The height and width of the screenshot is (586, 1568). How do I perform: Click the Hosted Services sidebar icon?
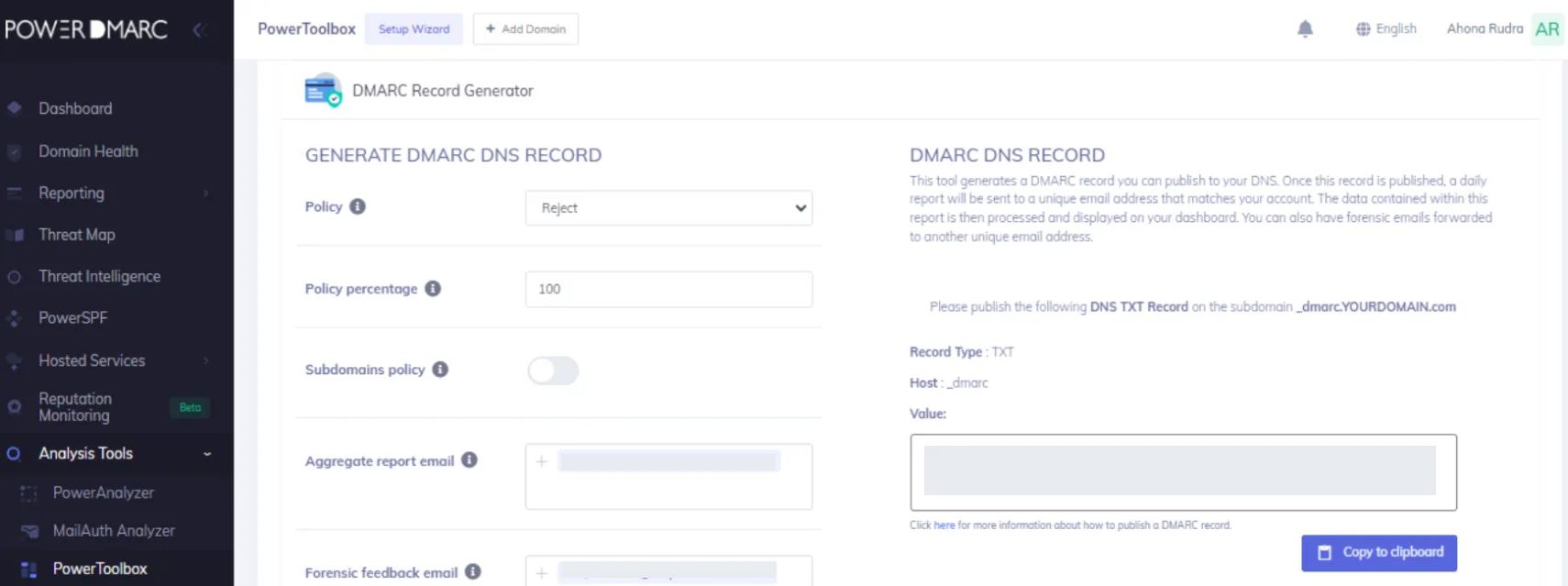click(x=15, y=360)
